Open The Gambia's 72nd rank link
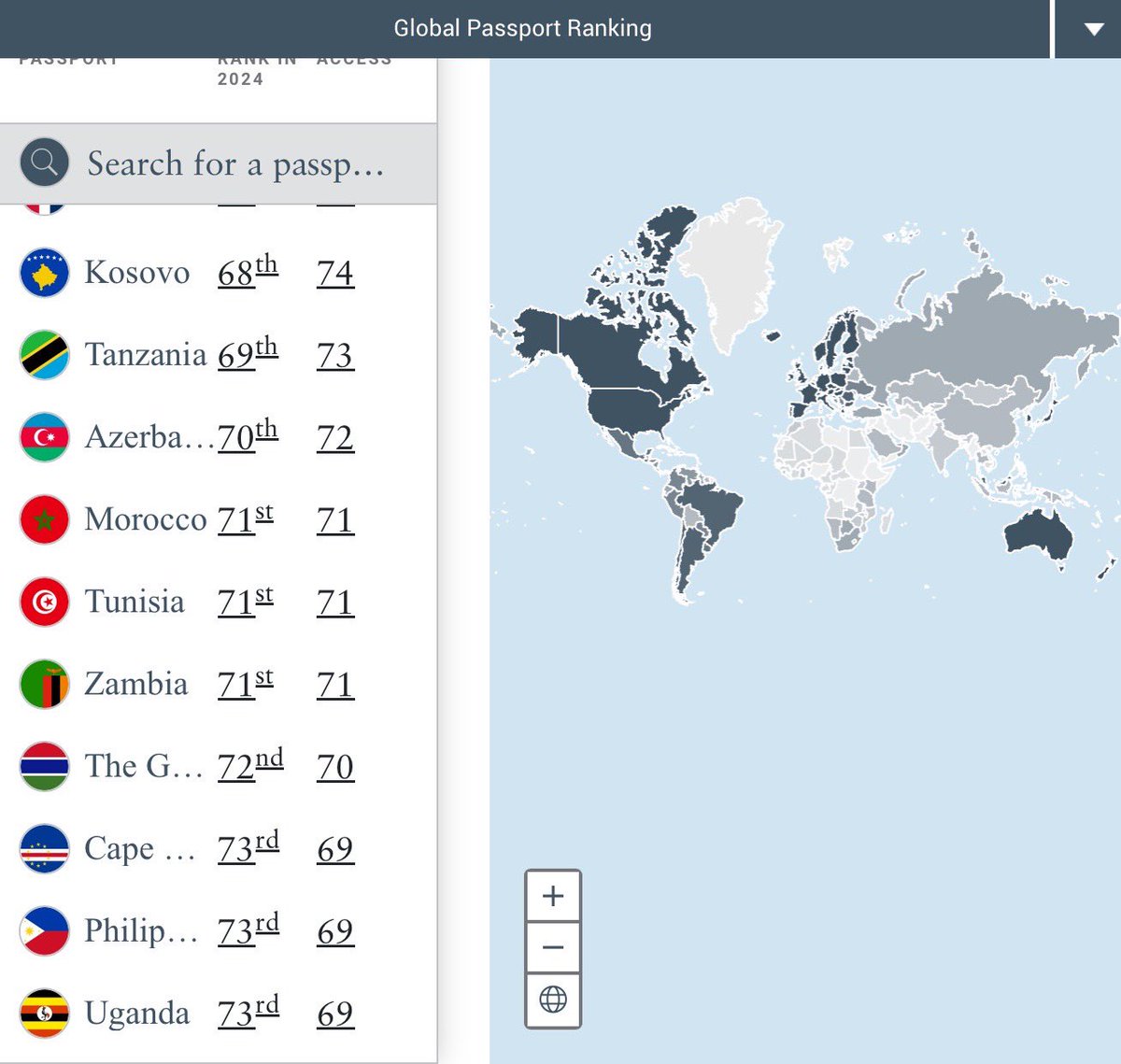This screenshot has height=1064, width=1121. [250, 765]
